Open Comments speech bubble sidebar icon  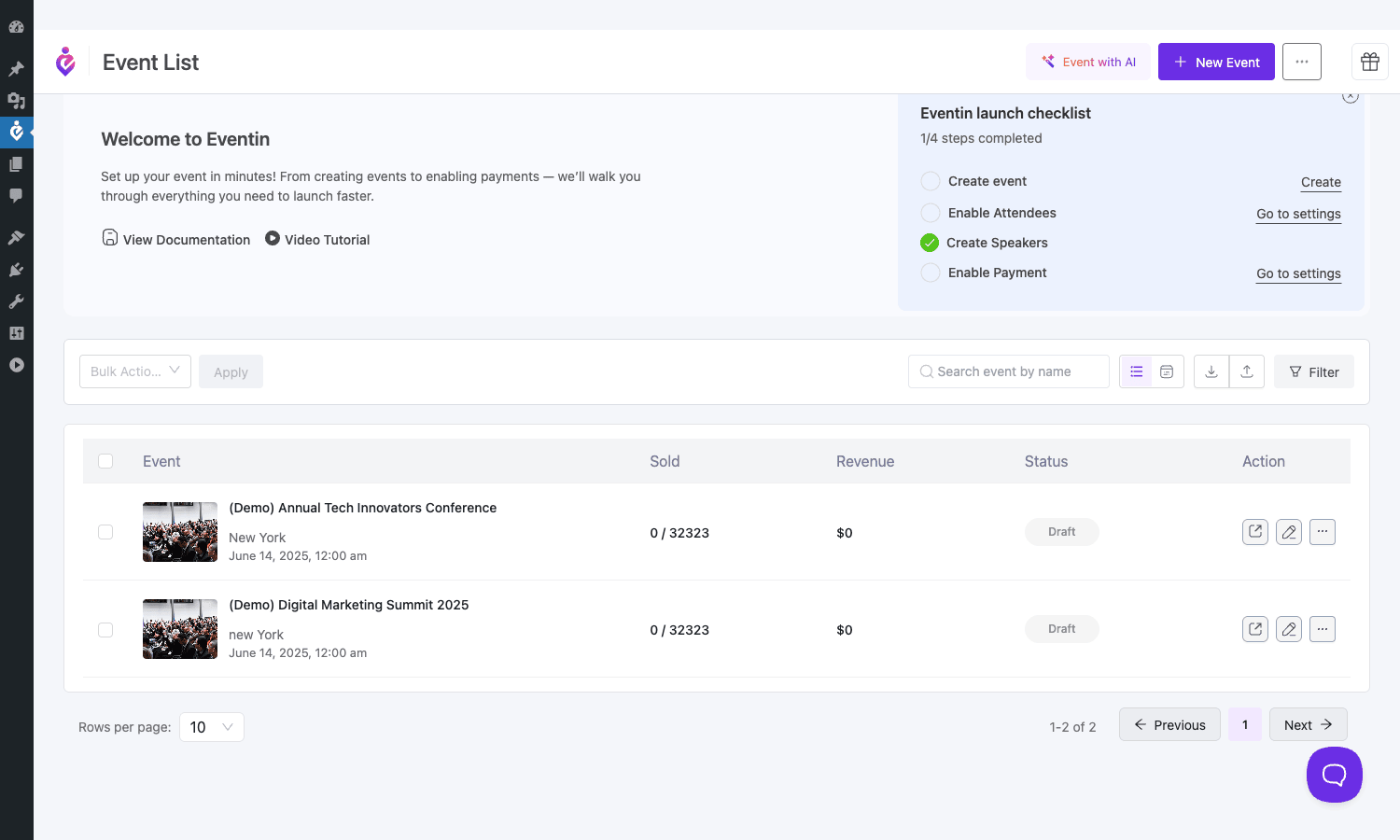pyautogui.click(x=16, y=195)
